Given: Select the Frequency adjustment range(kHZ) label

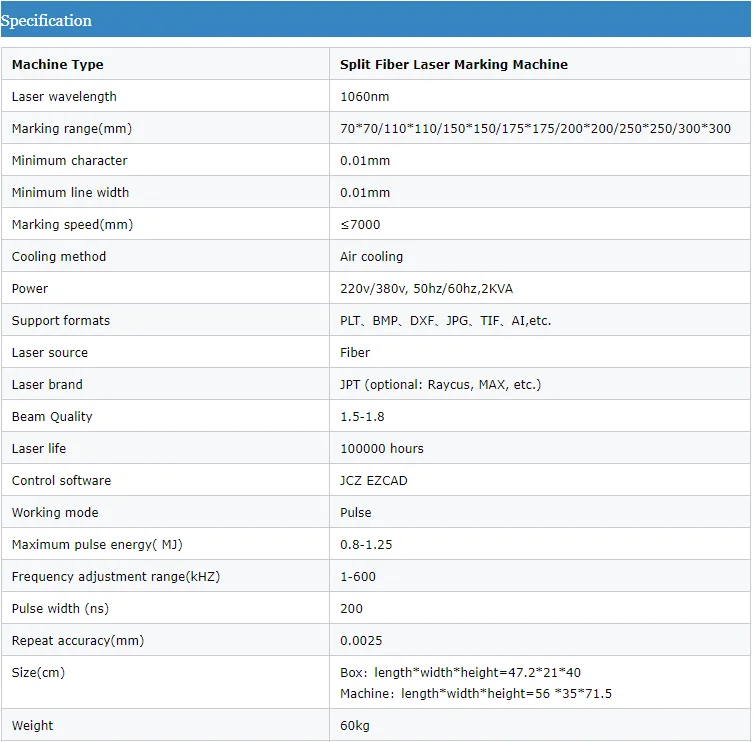Looking at the screenshot, I should (116, 577).
